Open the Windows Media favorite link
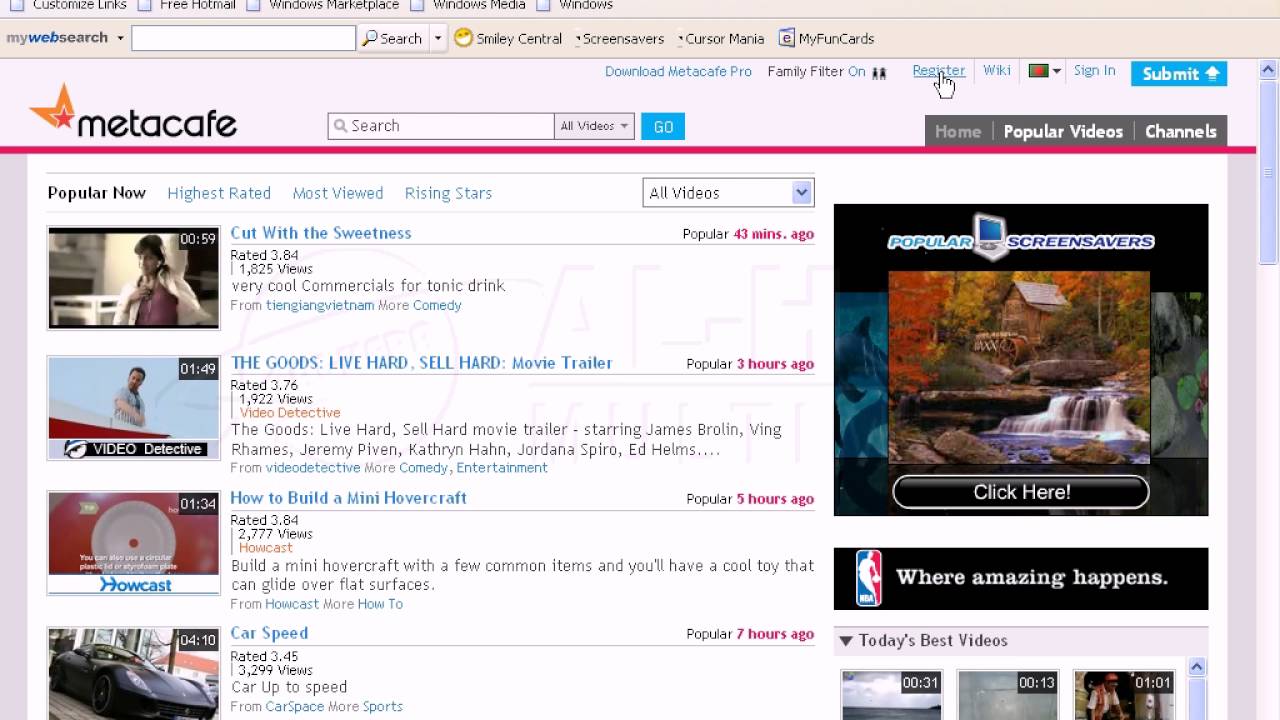The width and height of the screenshot is (1280, 720). (468, 5)
